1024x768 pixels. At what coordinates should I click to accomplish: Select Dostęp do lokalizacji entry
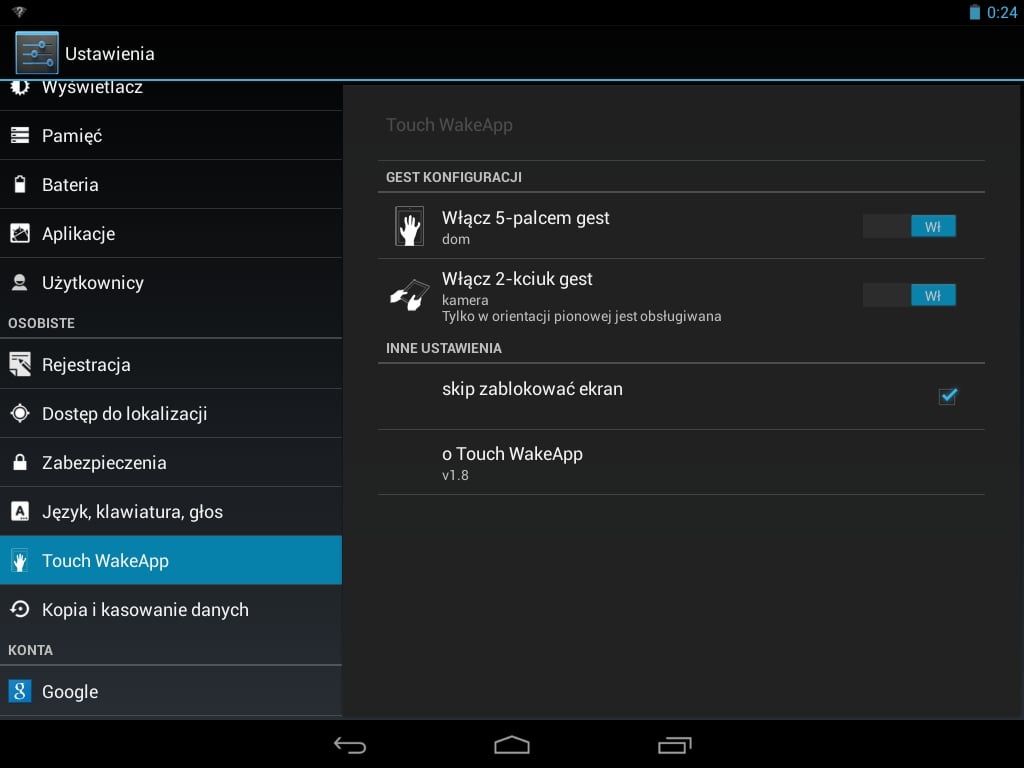[171, 413]
